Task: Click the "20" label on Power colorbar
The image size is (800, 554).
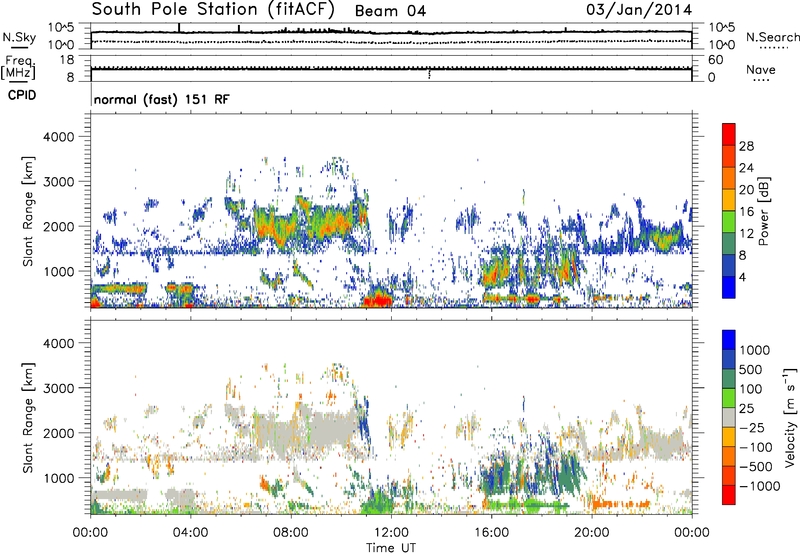Action: point(746,190)
